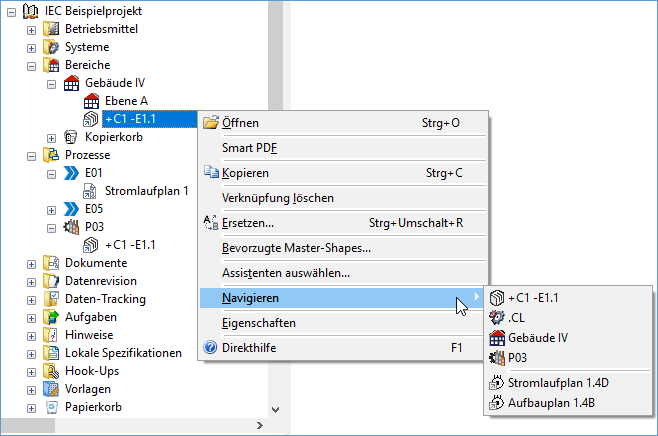
Task: Click the Stromlaufplan 1.4D document icon
Action: coord(496,382)
